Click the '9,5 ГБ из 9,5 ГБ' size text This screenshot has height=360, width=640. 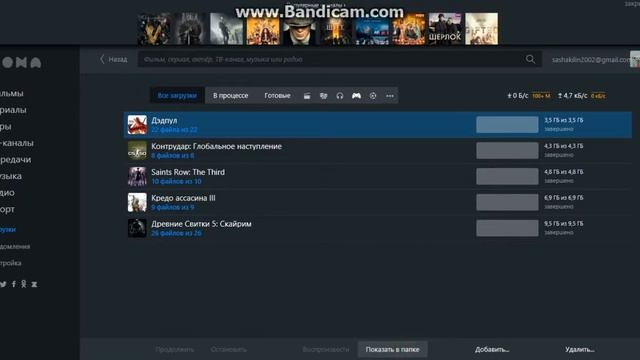coord(564,224)
